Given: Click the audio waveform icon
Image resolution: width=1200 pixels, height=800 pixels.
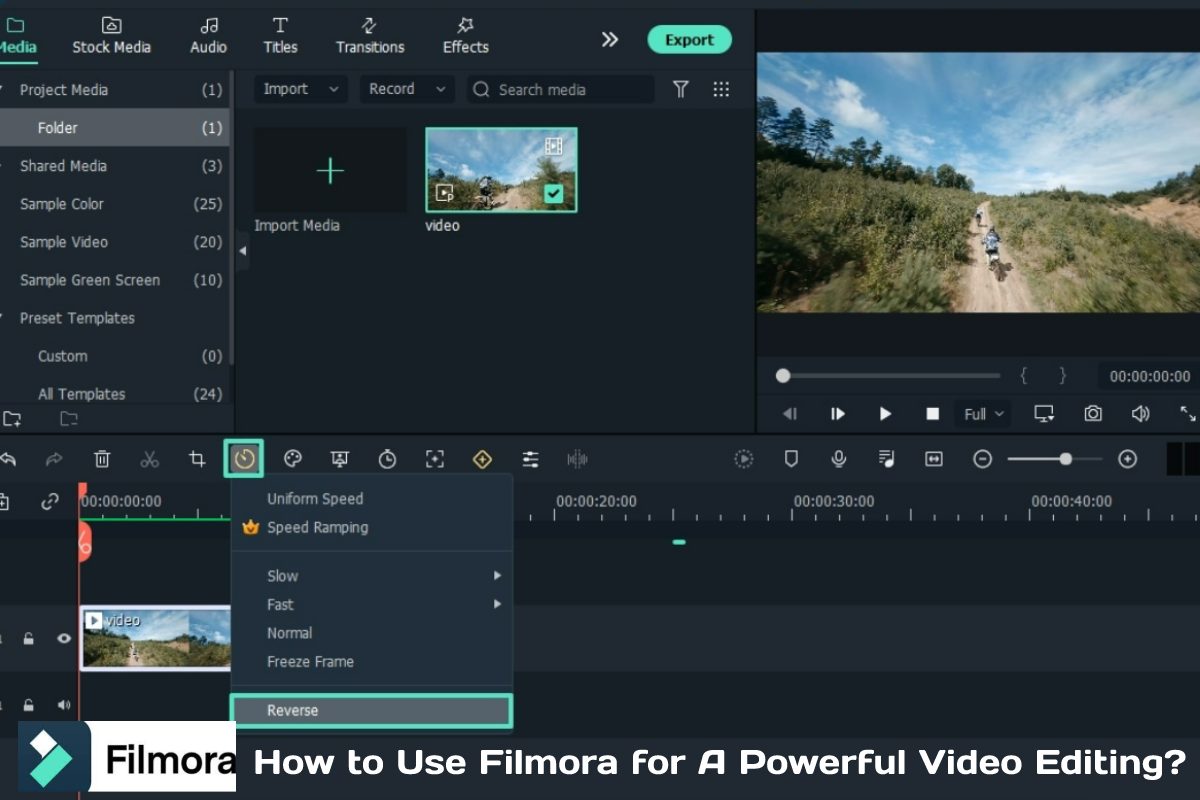Looking at the screenshot, I should click(x=577, y=459).
